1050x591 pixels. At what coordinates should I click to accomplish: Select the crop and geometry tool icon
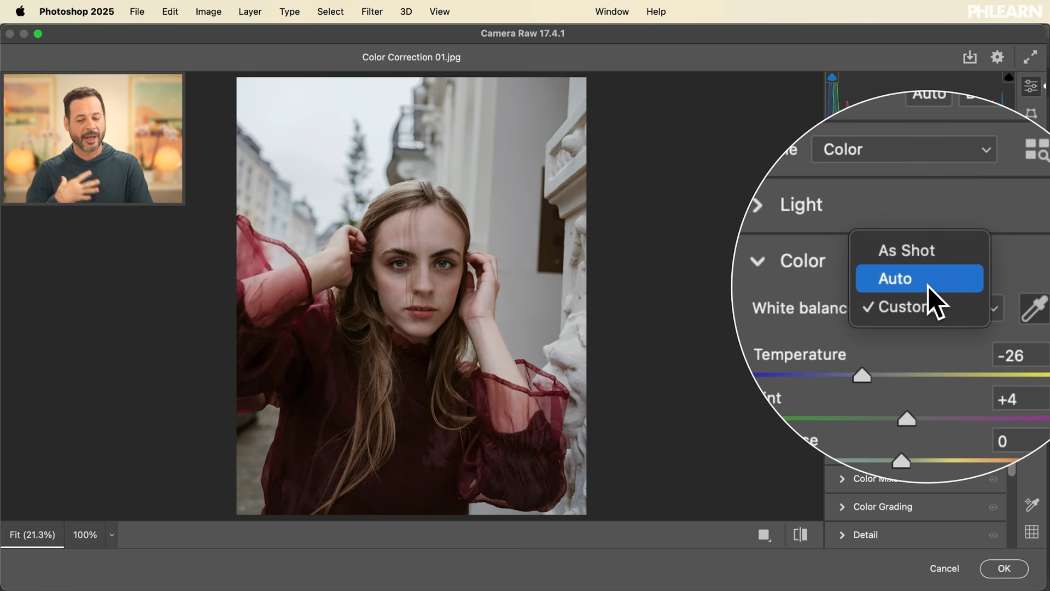(1031, 113)
